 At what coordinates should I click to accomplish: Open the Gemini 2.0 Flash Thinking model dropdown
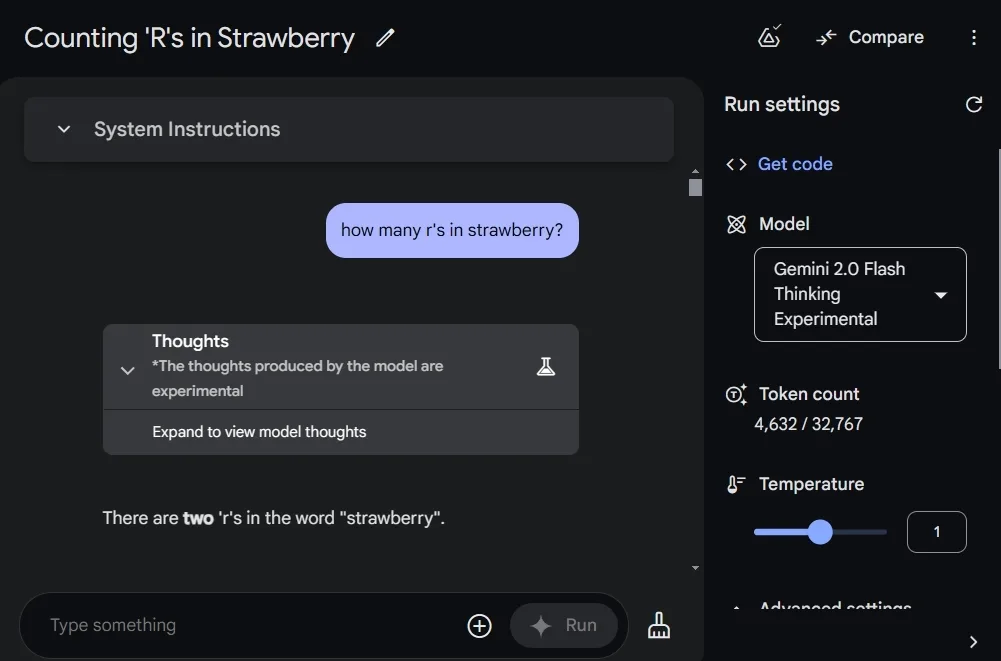[860, 294]
